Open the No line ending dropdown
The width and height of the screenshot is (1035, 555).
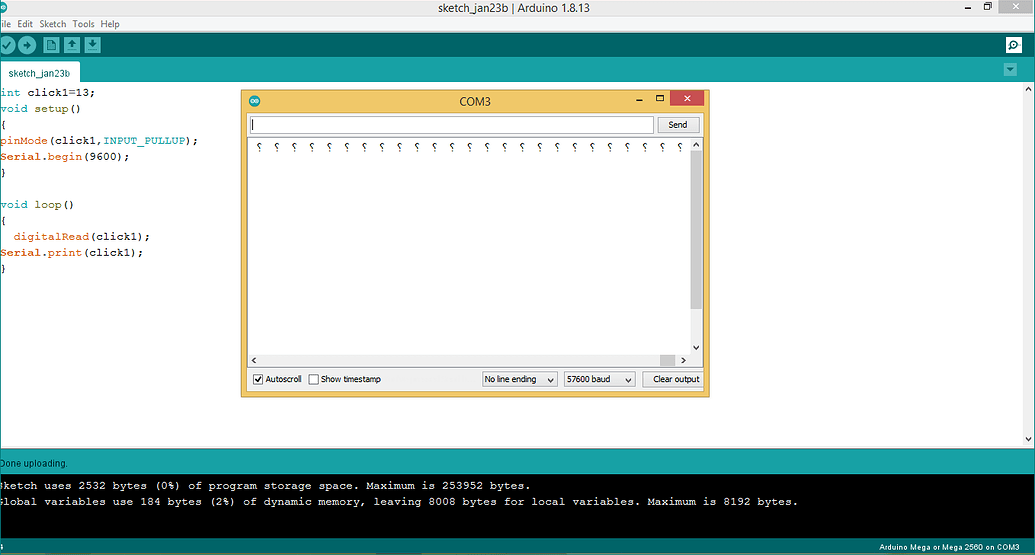click(519, 379)
